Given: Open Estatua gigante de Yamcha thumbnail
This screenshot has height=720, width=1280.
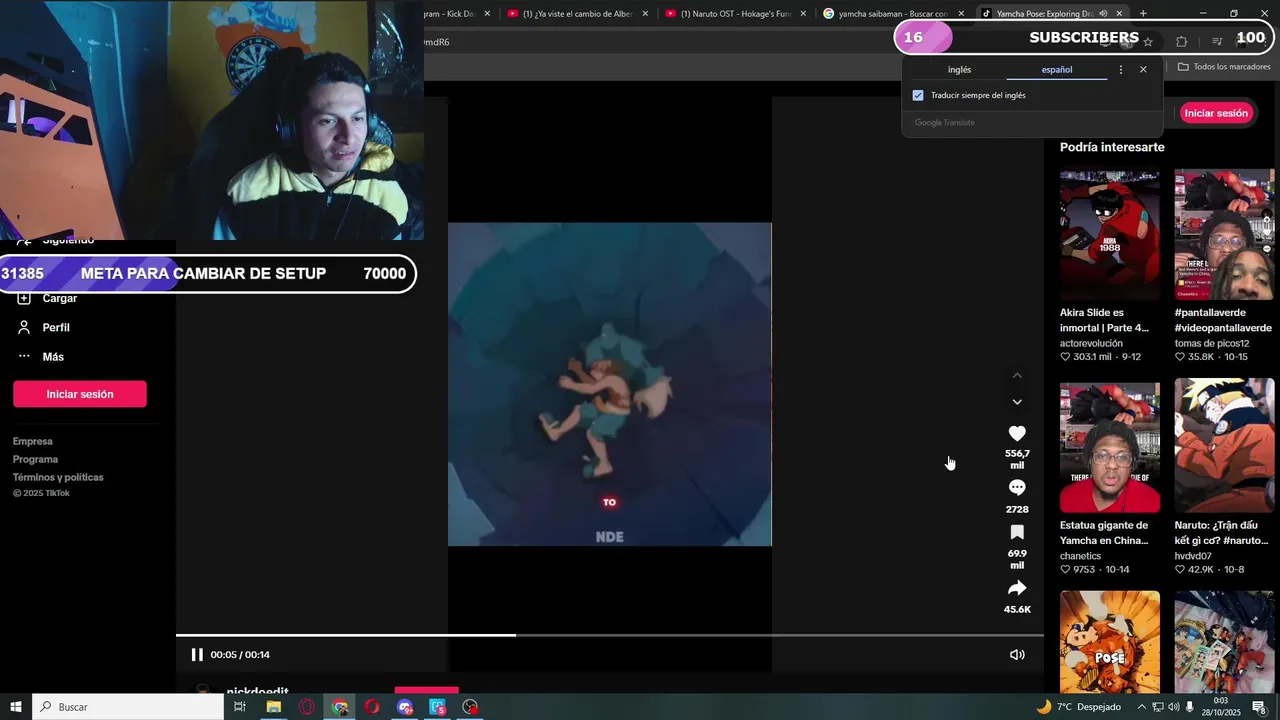Looking at the screenshot, I should click(x=1110, y=447).
